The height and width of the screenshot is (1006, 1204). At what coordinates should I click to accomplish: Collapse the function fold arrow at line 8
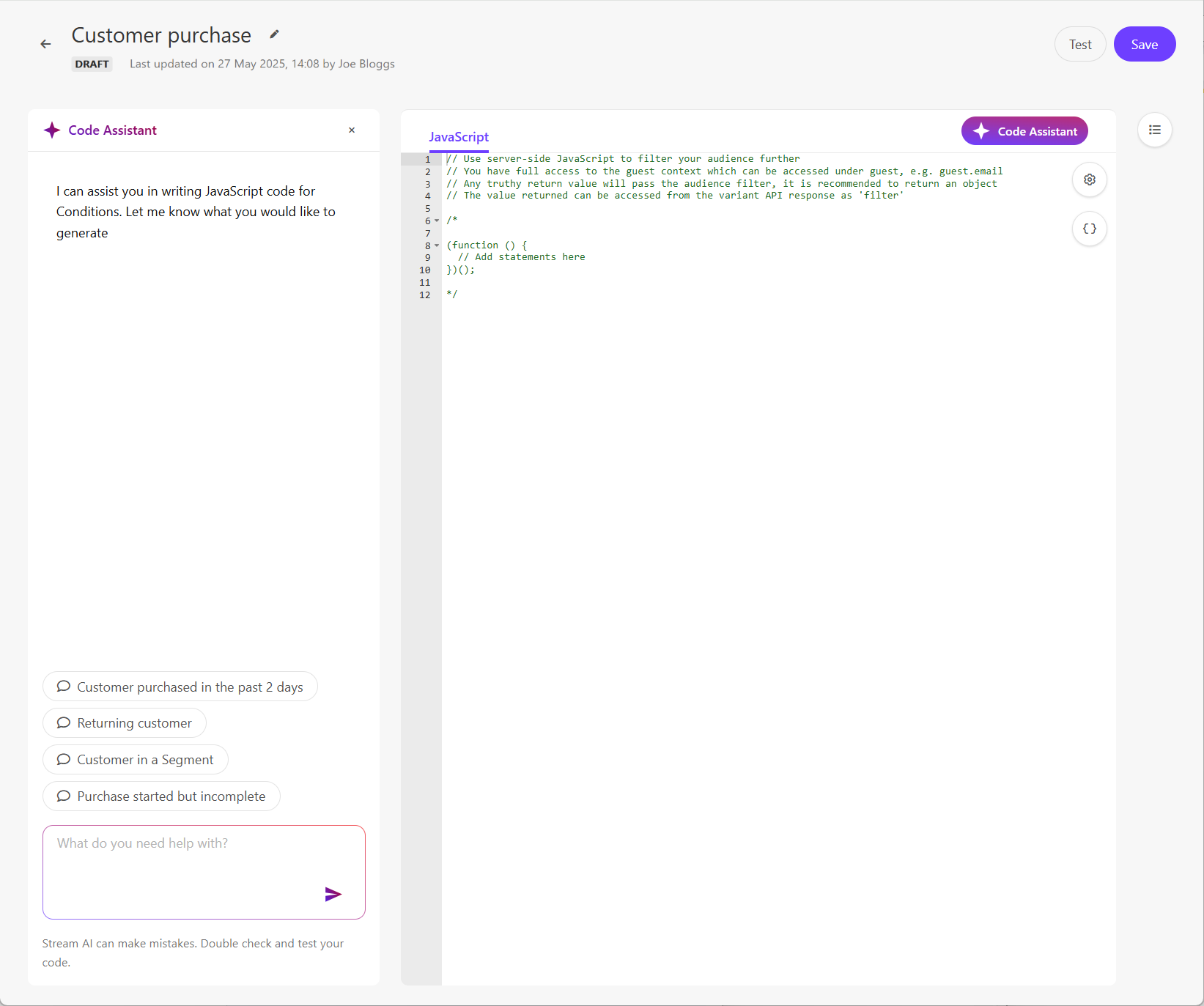click(x=437, y=245)
